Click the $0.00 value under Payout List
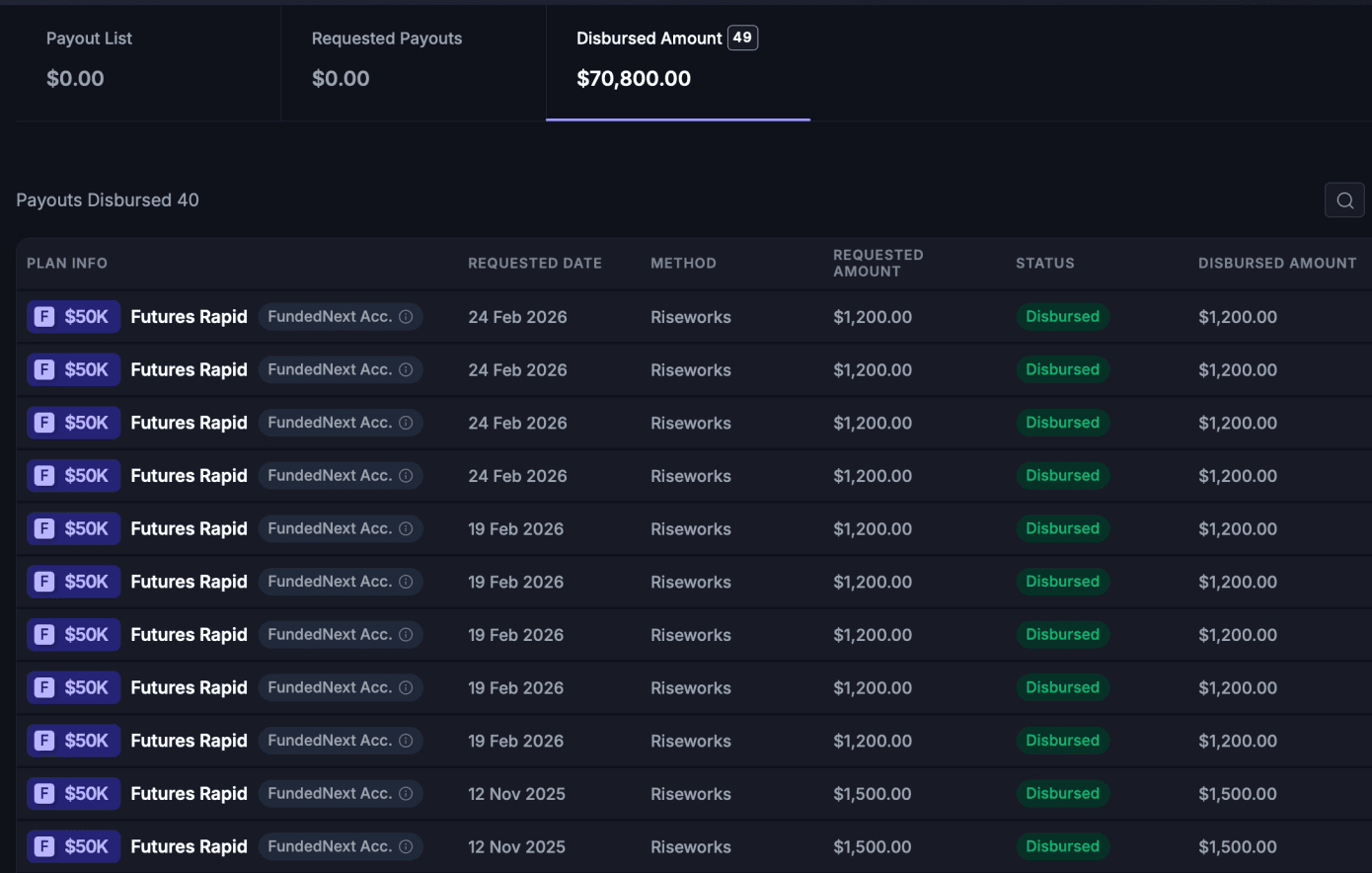This screenshot has width=1372, height=873. click(75, 79)
